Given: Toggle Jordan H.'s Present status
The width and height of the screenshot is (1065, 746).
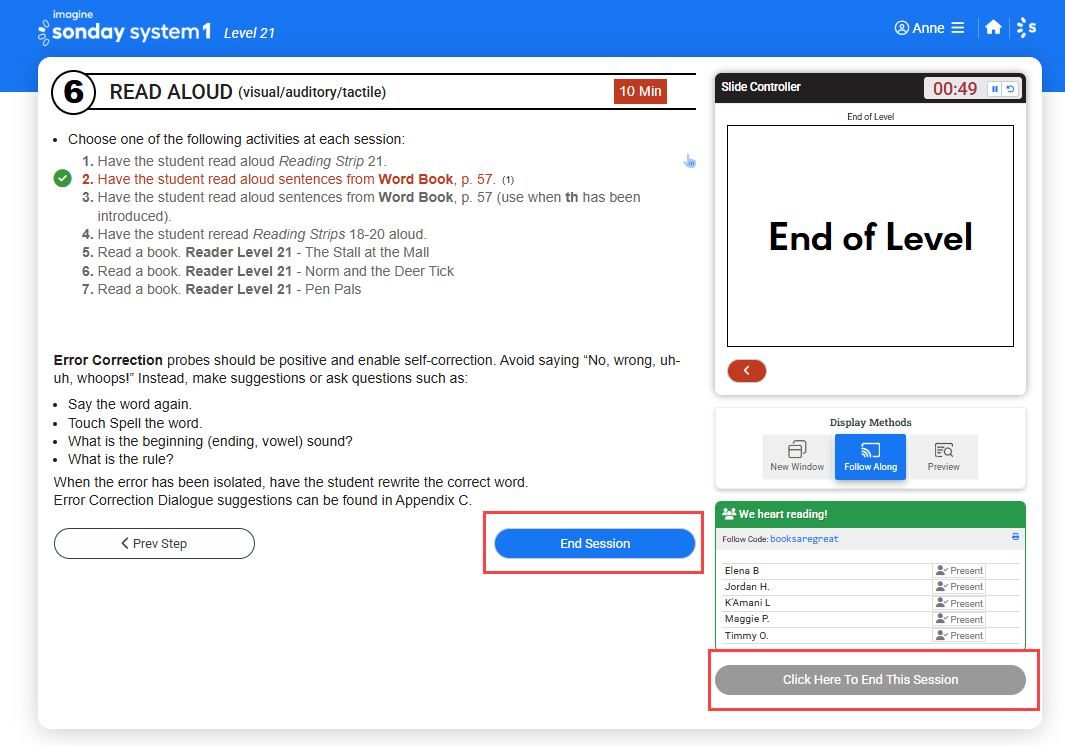Looking at the screenshot, I should (x=959, y=586).
